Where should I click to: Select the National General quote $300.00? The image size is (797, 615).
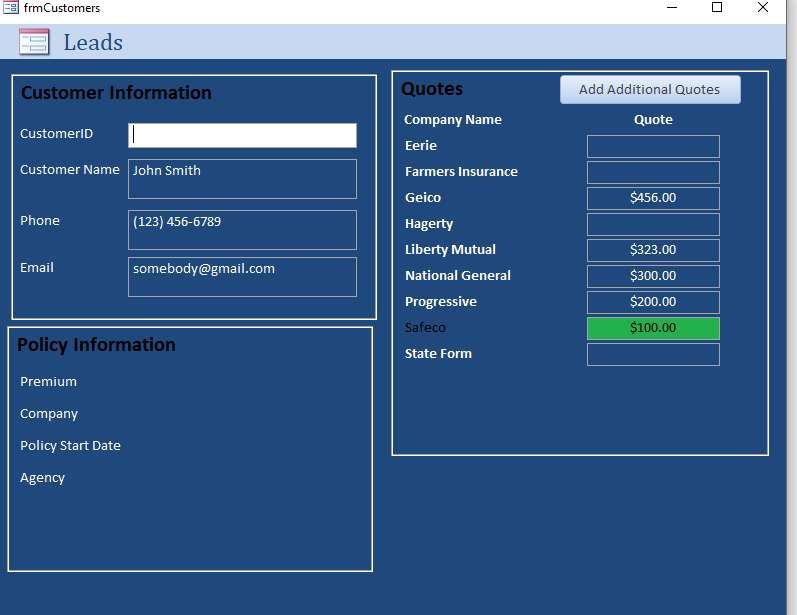(653, 276)
